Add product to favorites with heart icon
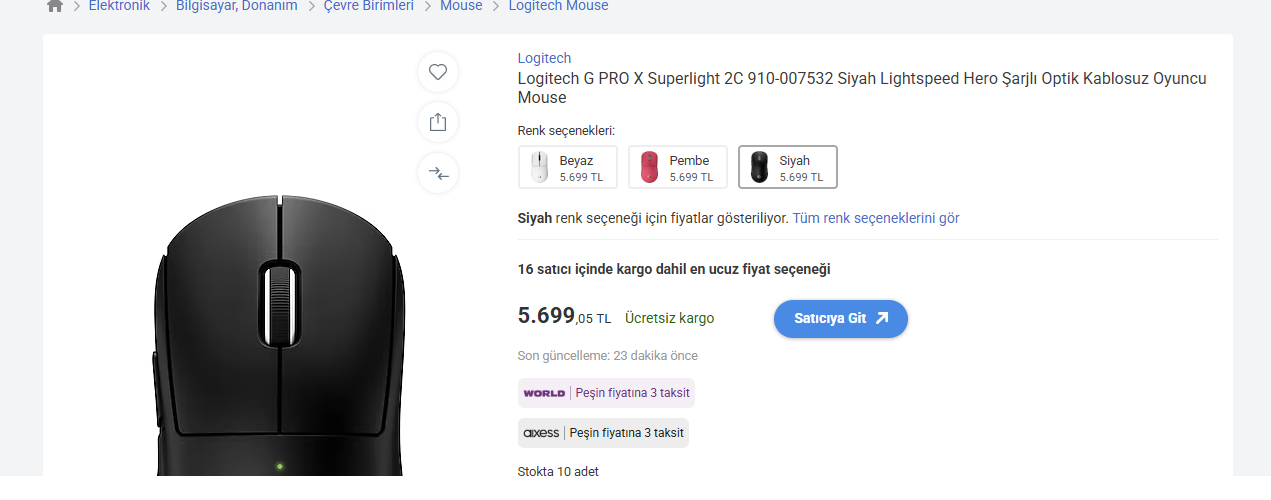The width and height of the screenshot is (1271, 500). (x=437, y=72)
